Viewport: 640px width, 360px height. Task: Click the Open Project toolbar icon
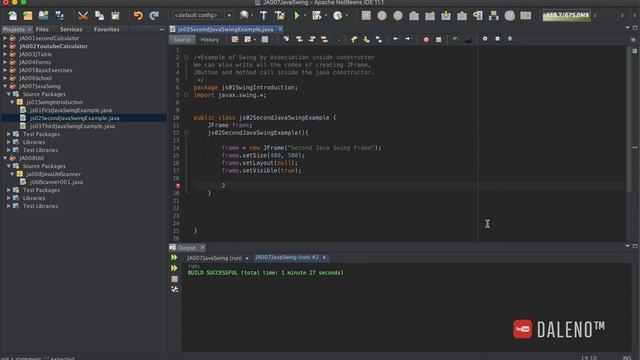(43, 16)
